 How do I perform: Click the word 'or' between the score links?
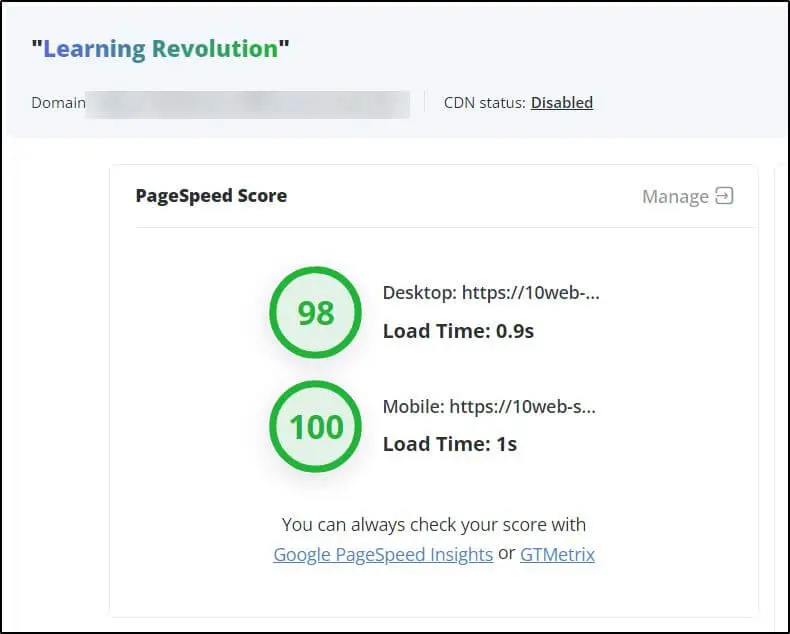(506, 554)
